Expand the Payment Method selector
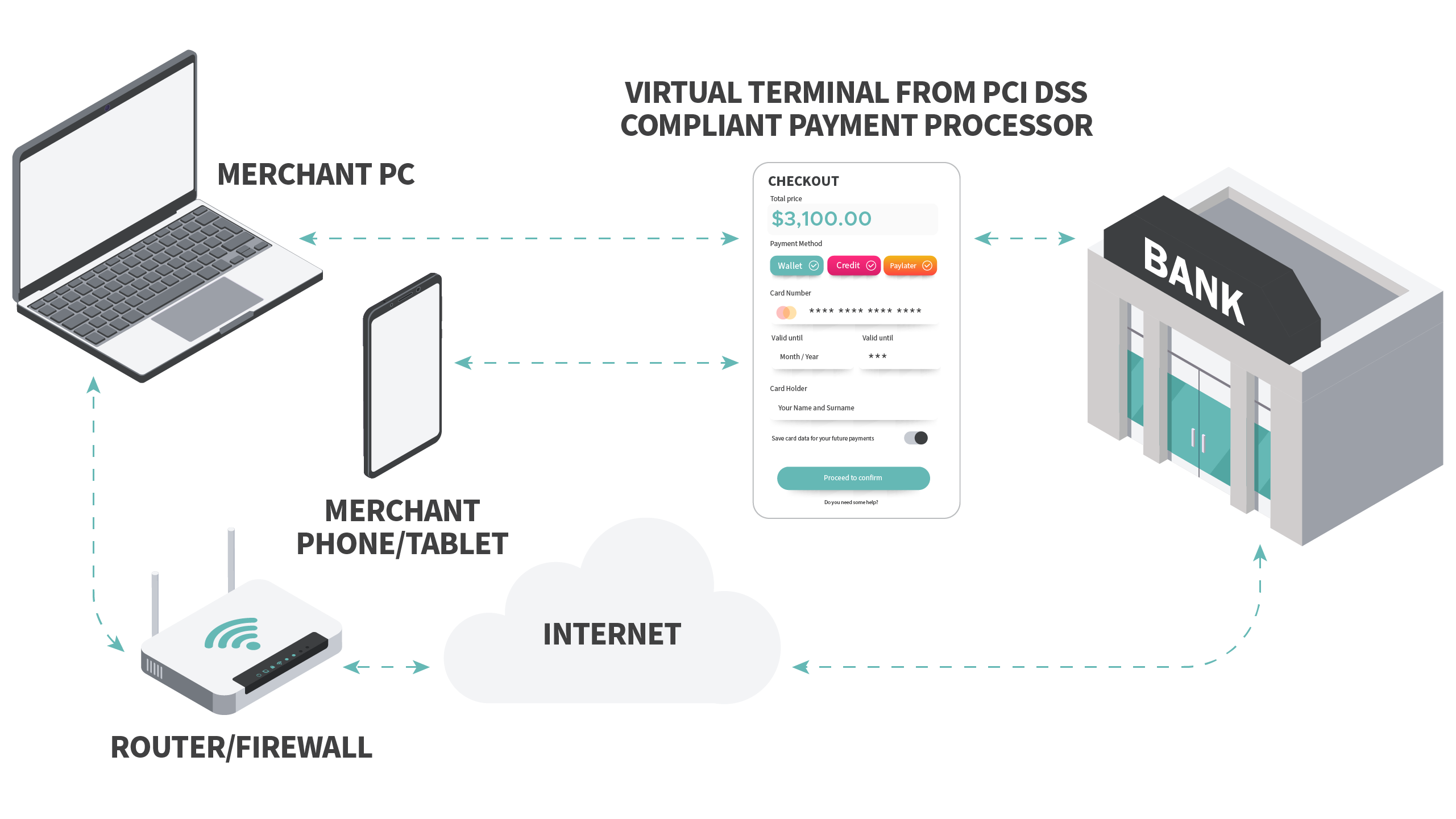The height and width of the screenshot is (819, 1456). pyautogui.click(x=853, y=265)
